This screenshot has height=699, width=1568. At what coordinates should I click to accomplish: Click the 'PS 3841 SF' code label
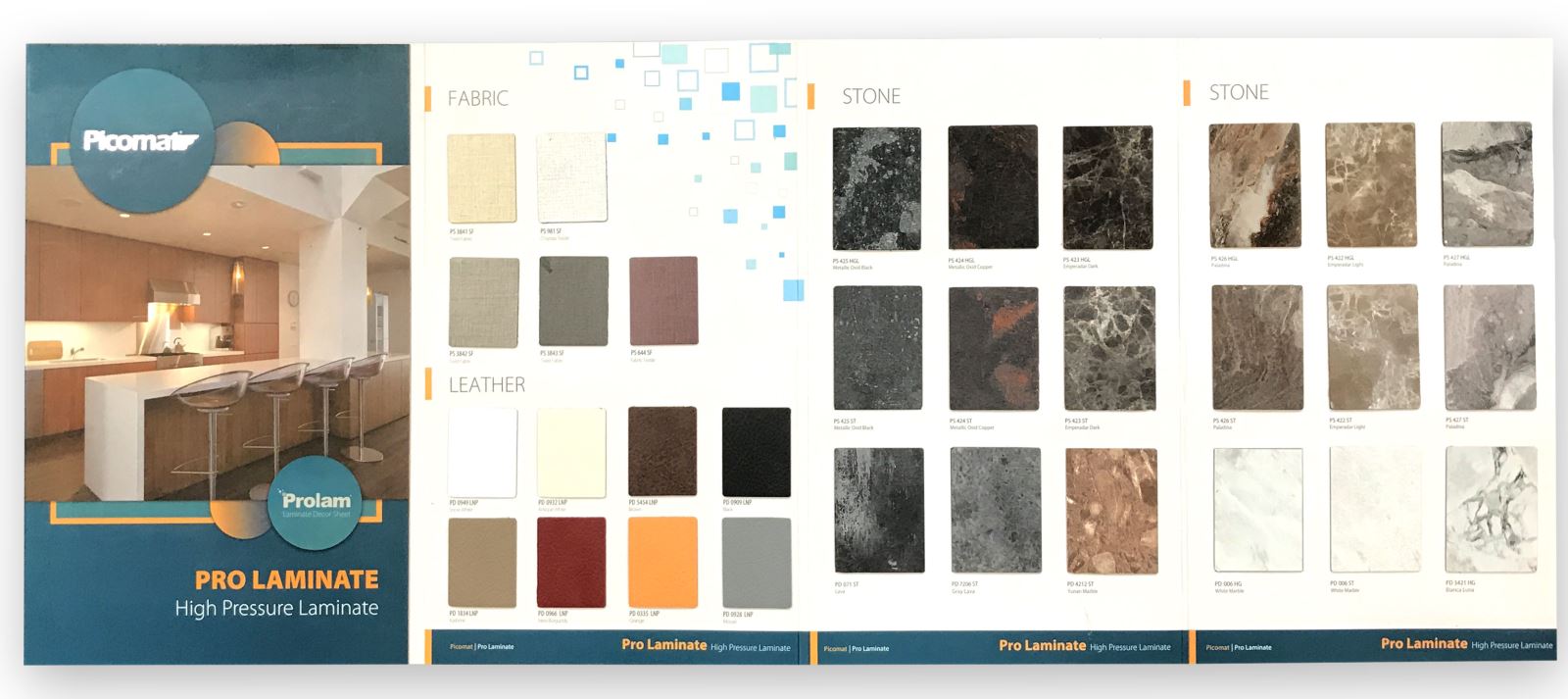pos(461,232)
